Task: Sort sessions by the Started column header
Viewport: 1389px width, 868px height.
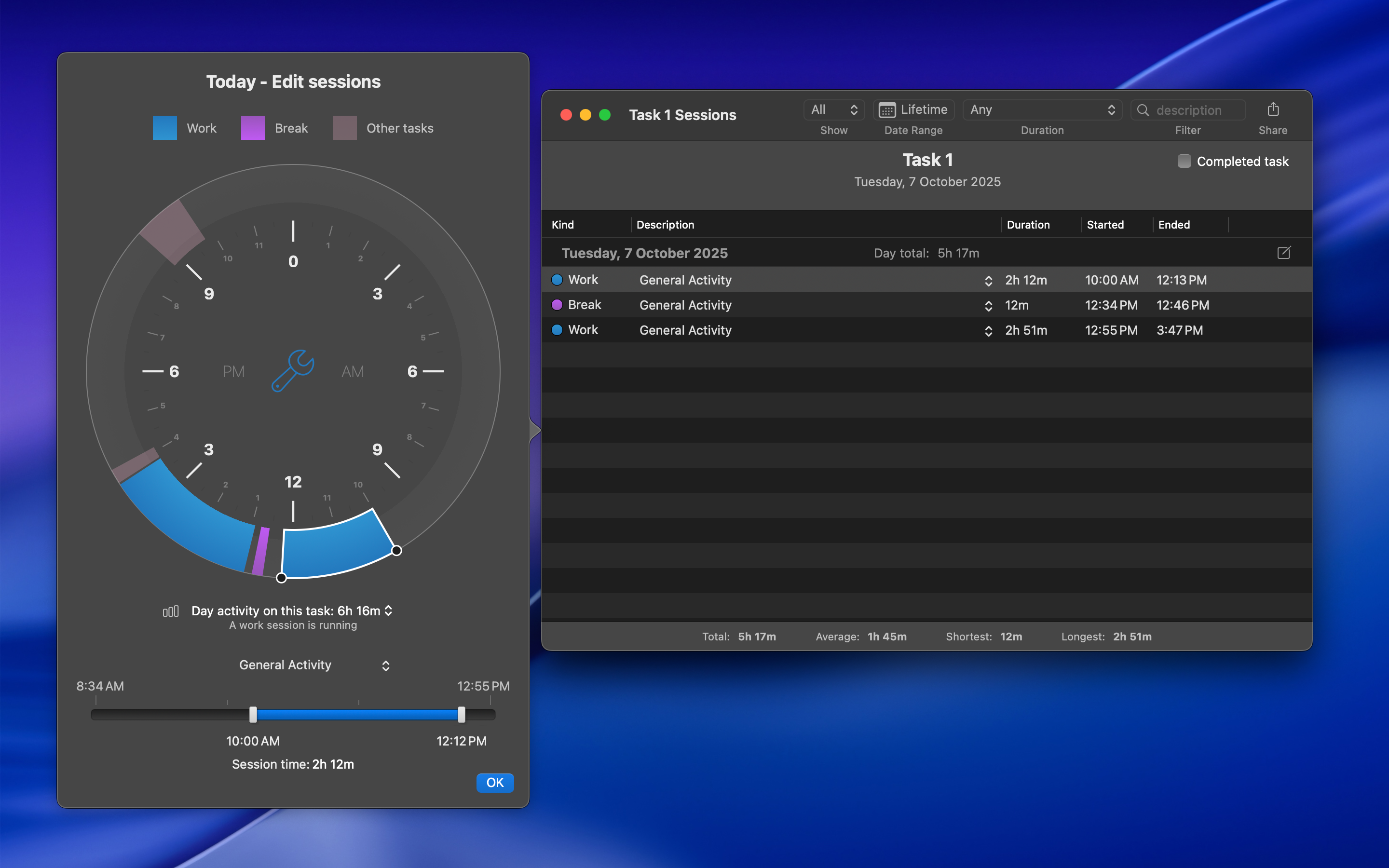Action: tap(1105, 224)
